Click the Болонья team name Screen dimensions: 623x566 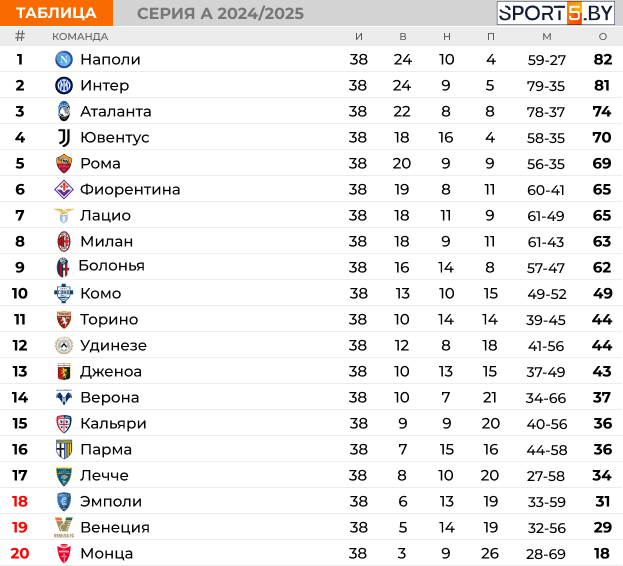(x=112, y=266)
